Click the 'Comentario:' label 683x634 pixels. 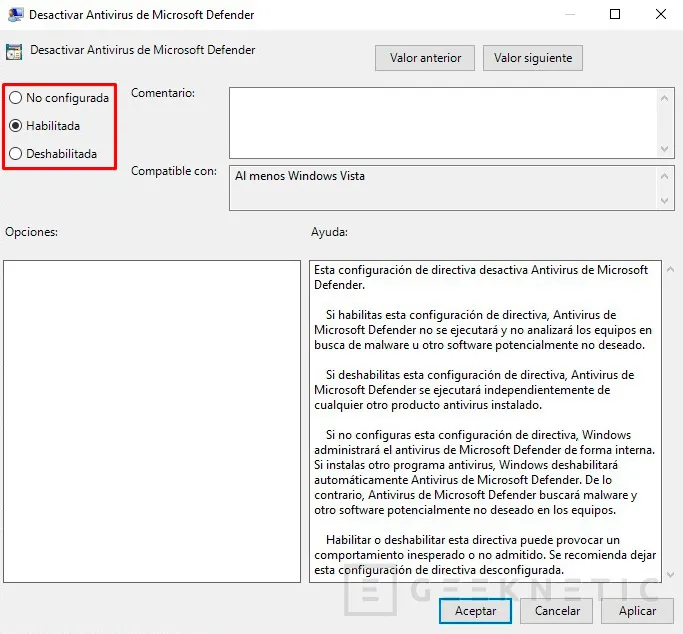(x=163, y=93)
